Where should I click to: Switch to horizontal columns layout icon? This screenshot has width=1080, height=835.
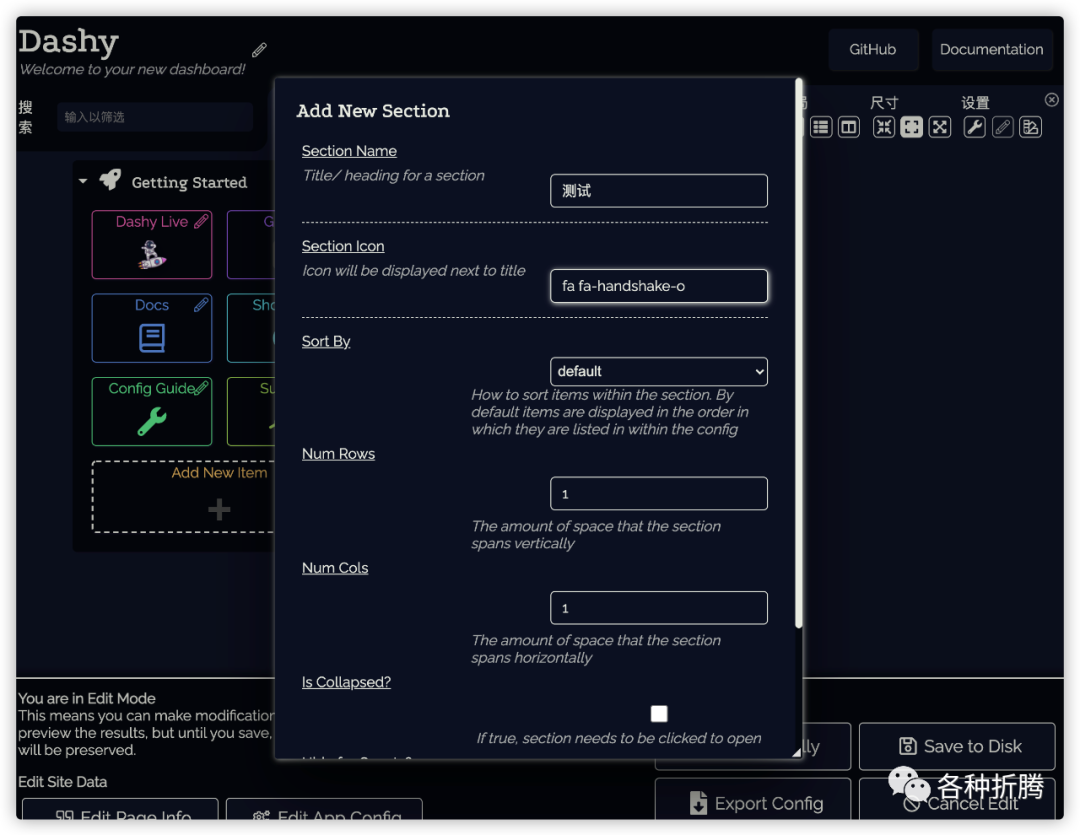849,127
